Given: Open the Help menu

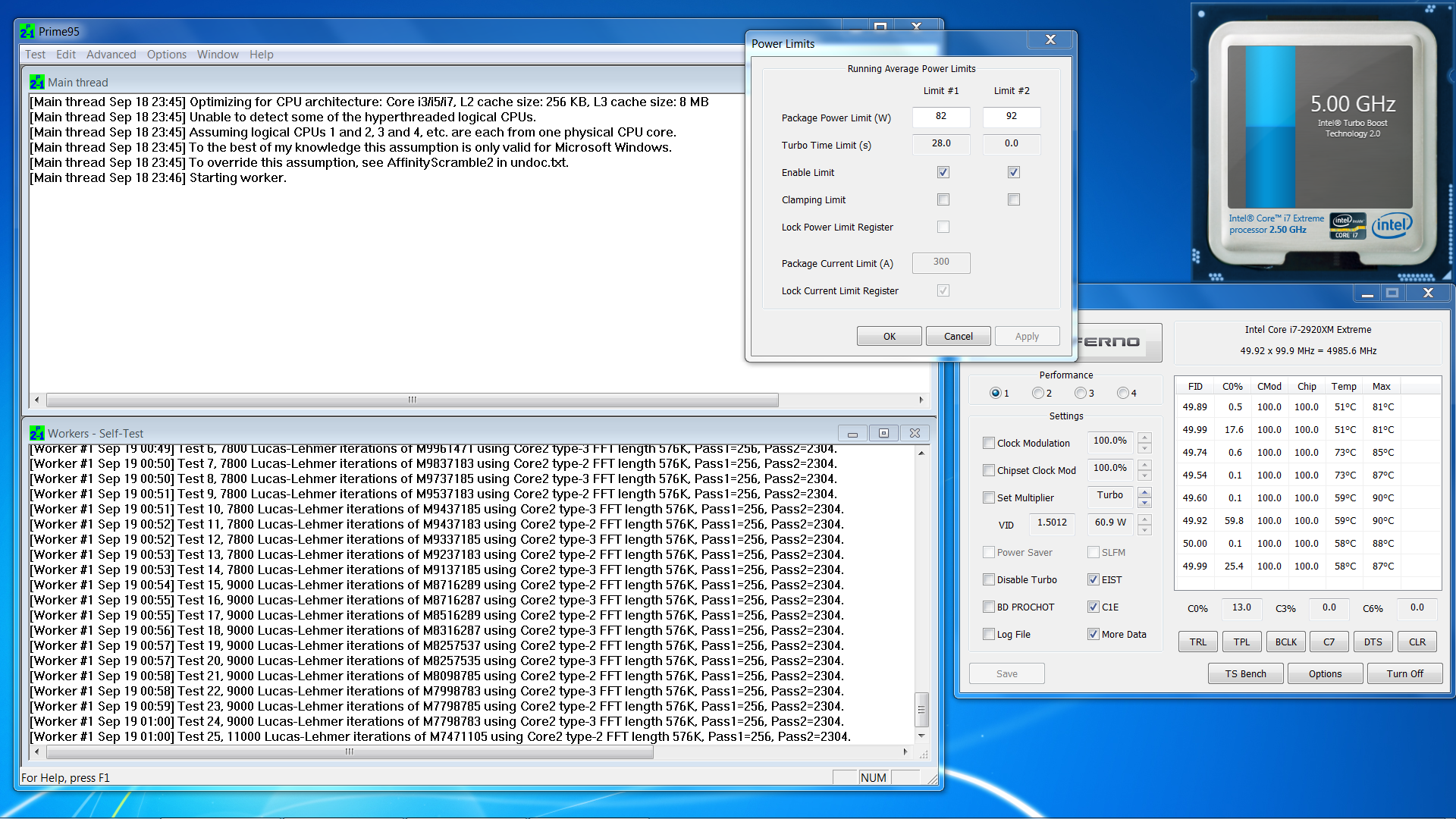Looking at the screenshot, I should (261, 55).
